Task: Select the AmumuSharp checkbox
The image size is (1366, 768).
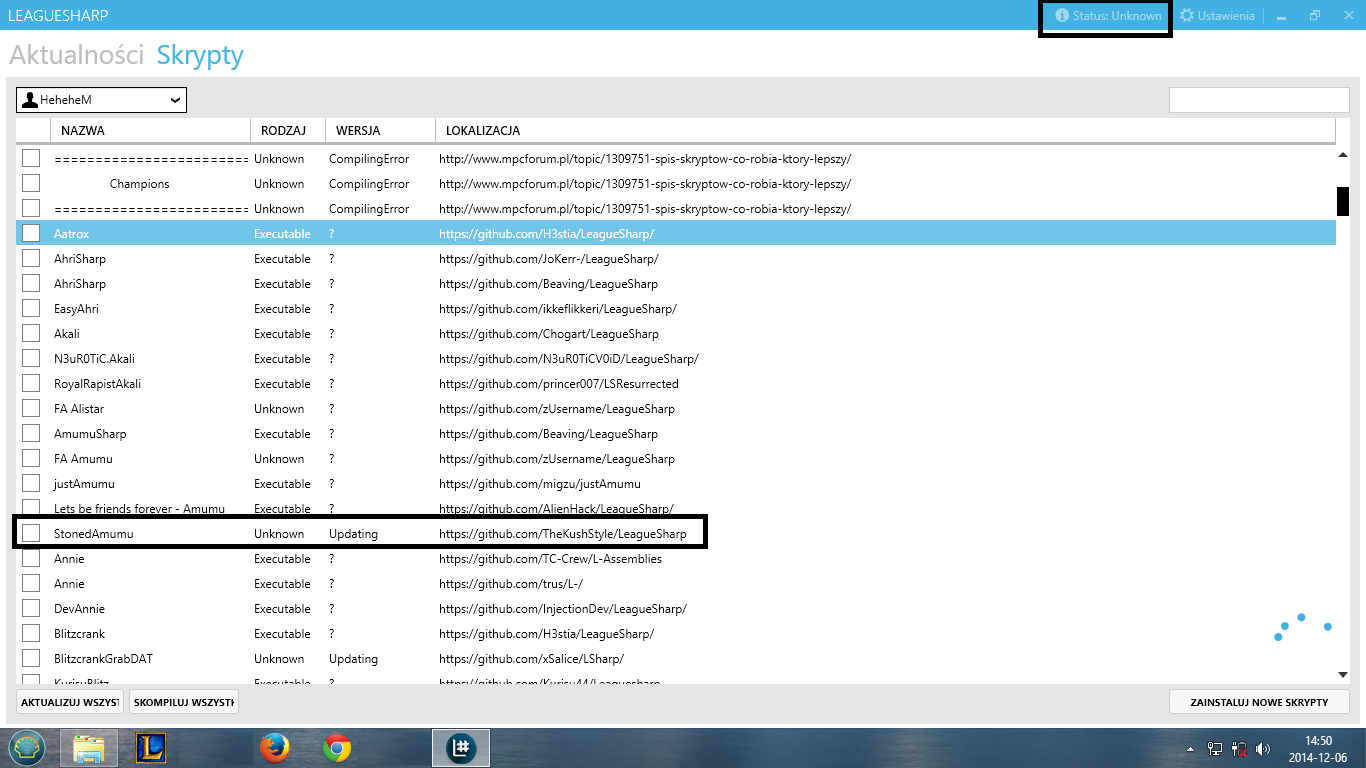Action: click(x=31, y=433)
